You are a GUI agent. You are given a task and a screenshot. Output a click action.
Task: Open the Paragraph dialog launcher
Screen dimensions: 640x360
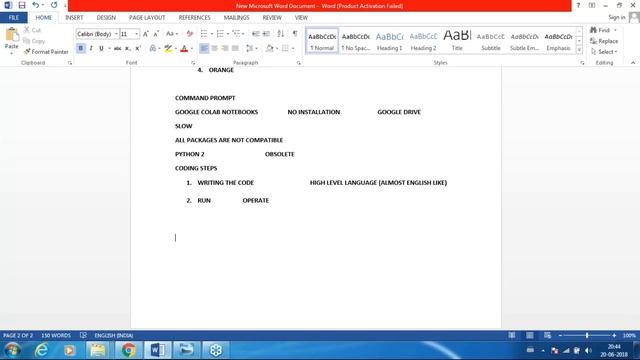[299, 63]
